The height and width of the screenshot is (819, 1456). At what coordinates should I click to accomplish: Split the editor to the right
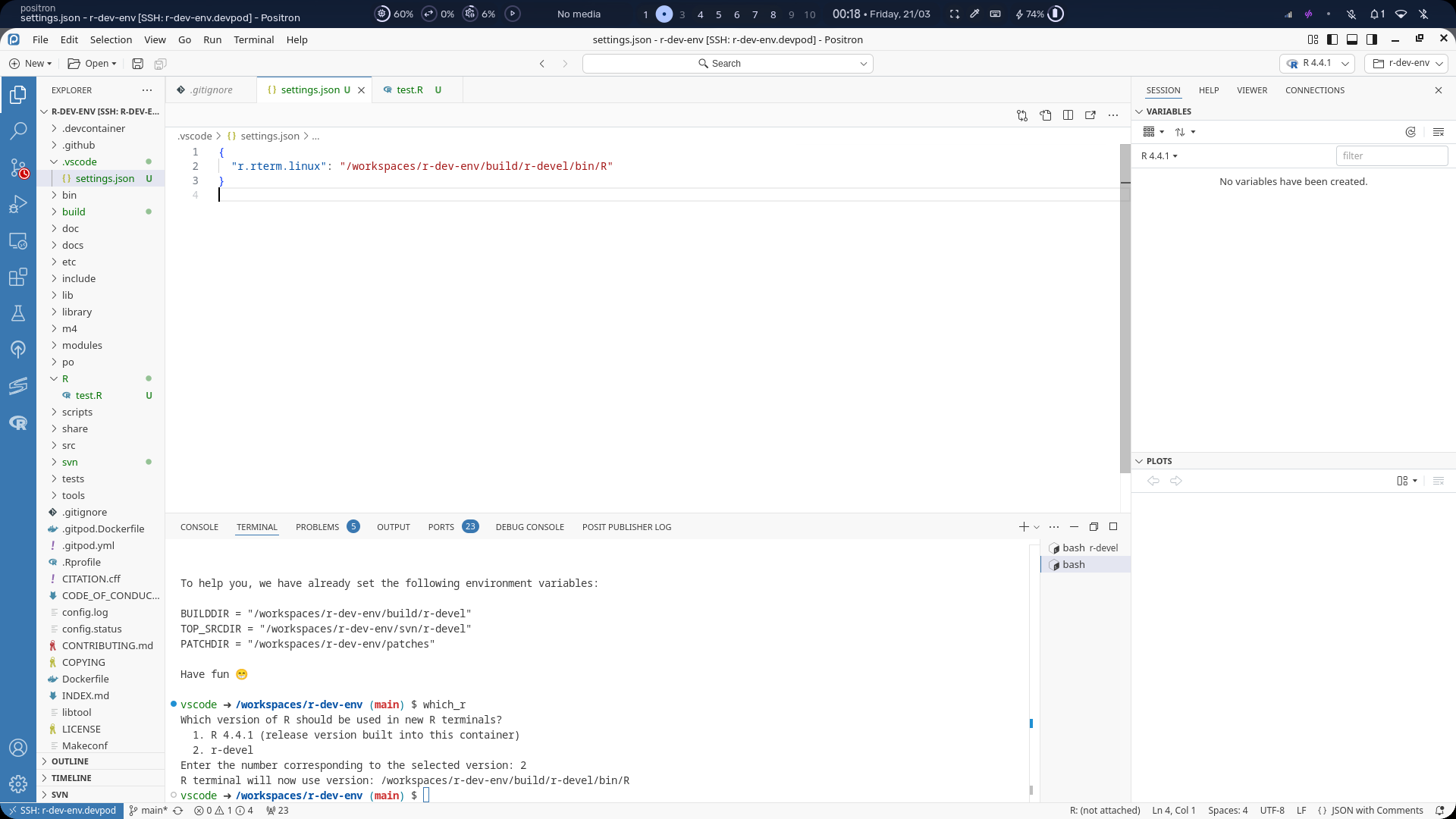pyautogui.click(x=1068, y=115)
